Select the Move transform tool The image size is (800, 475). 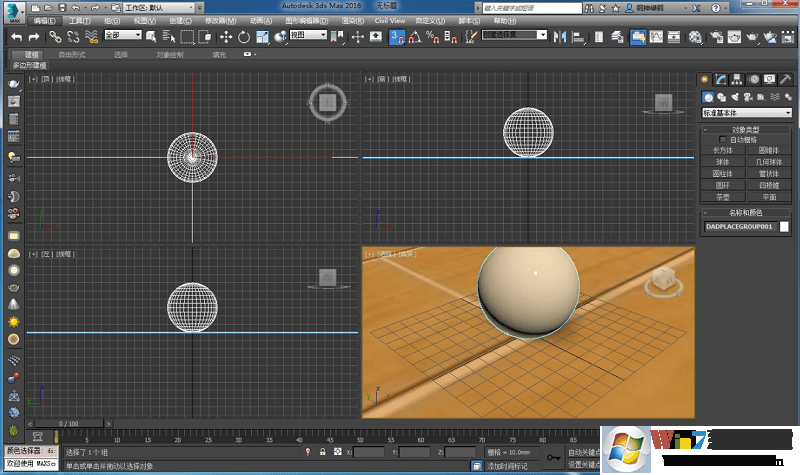click(226, 37)
